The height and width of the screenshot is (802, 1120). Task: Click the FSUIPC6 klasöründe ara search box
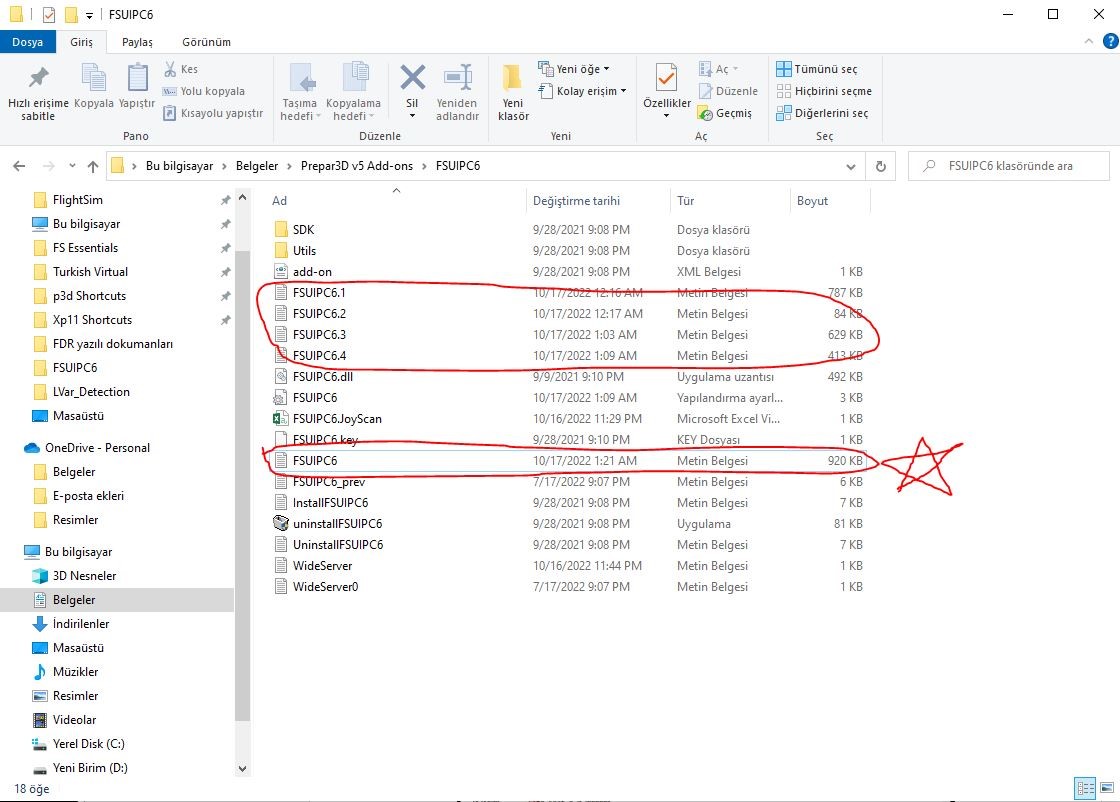click(x=1009, y=166)
